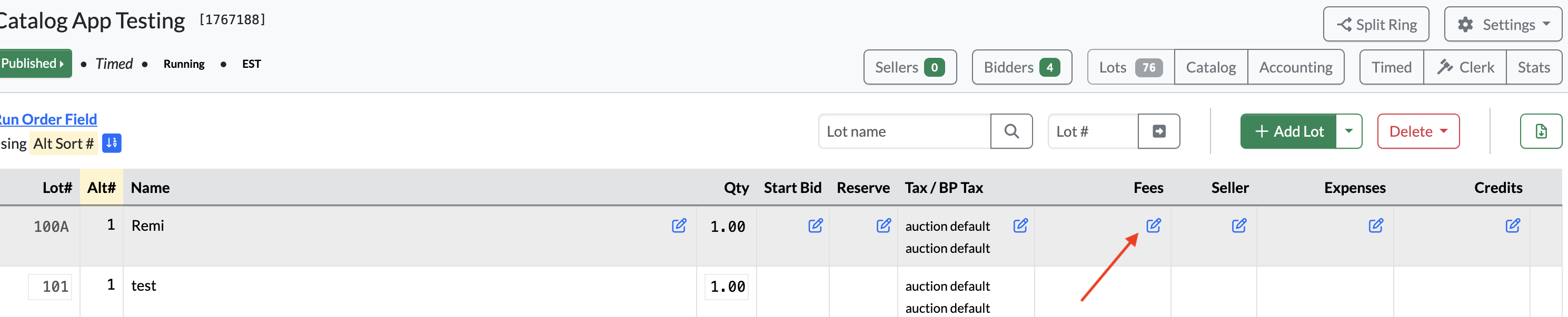Edit the name of lot Remi

679,226
